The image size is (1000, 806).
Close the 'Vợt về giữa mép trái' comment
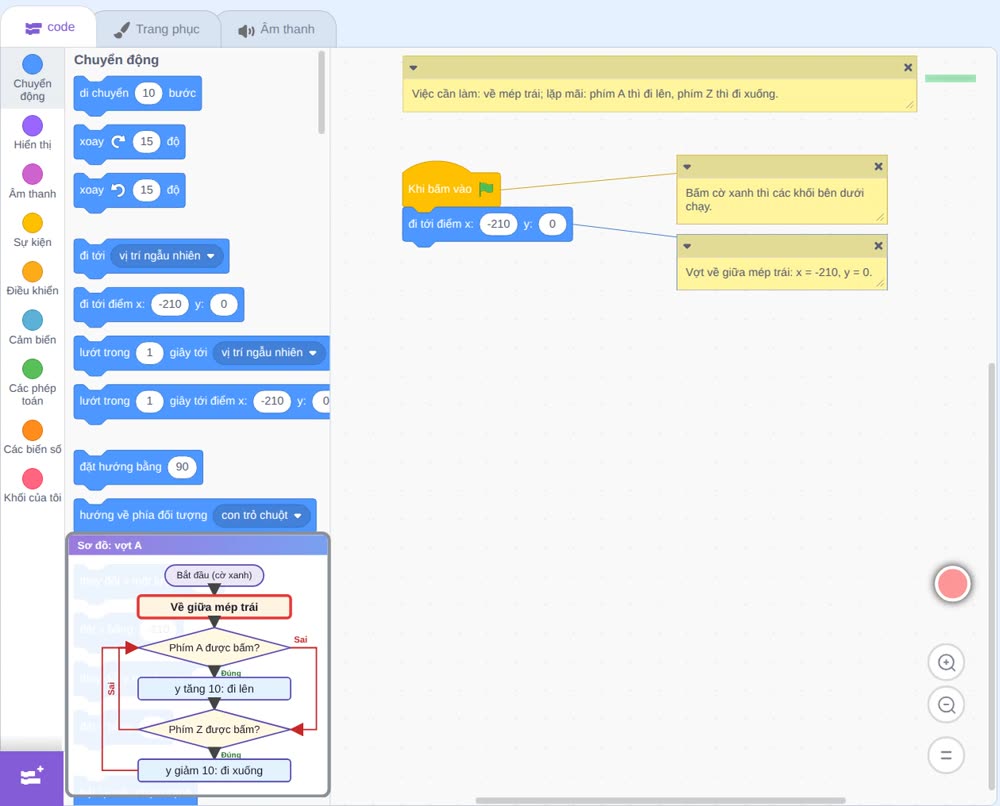878,245
